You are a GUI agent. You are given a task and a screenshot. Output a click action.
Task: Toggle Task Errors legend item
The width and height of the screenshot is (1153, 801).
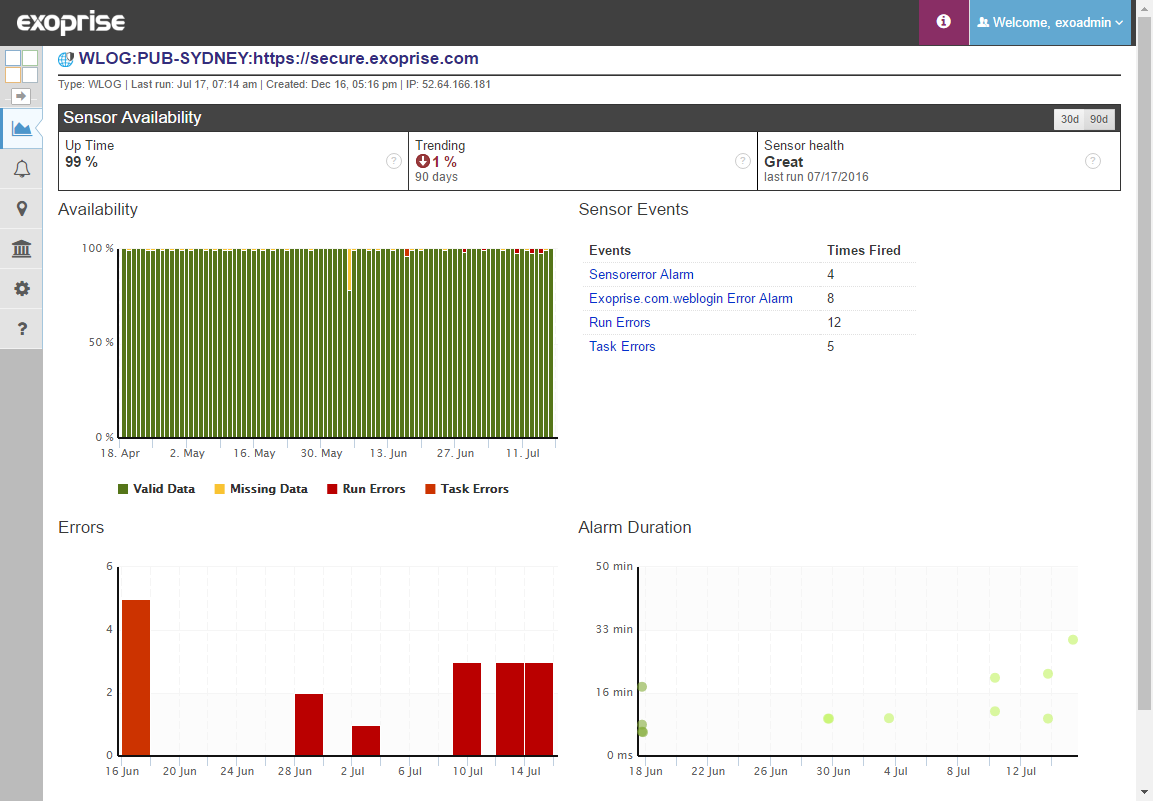click(x=467, y=489)
